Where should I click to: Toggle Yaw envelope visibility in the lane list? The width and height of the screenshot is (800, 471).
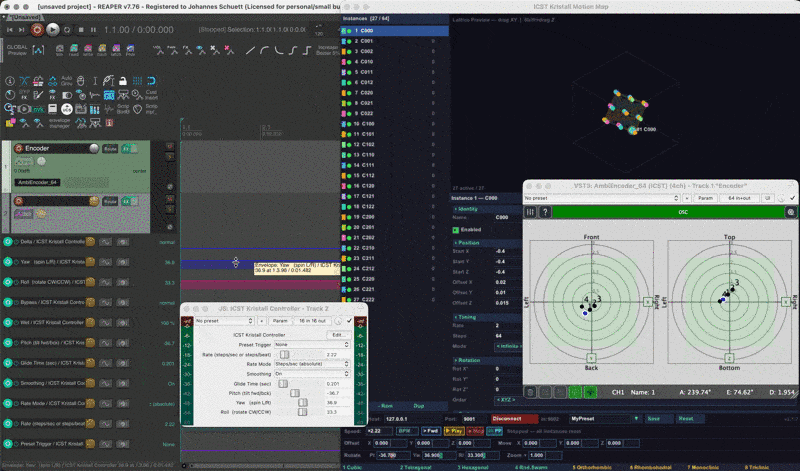[x=8, y=262]
